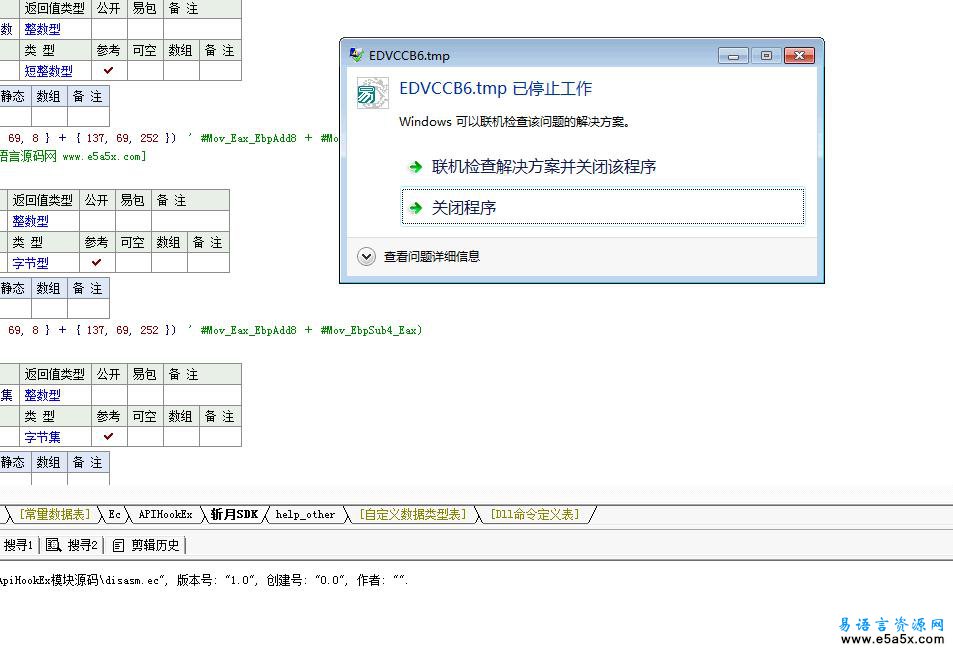Open the [Dll命令定义表] tab
Viewport: 953px width, 652px height.
point(535,514)
